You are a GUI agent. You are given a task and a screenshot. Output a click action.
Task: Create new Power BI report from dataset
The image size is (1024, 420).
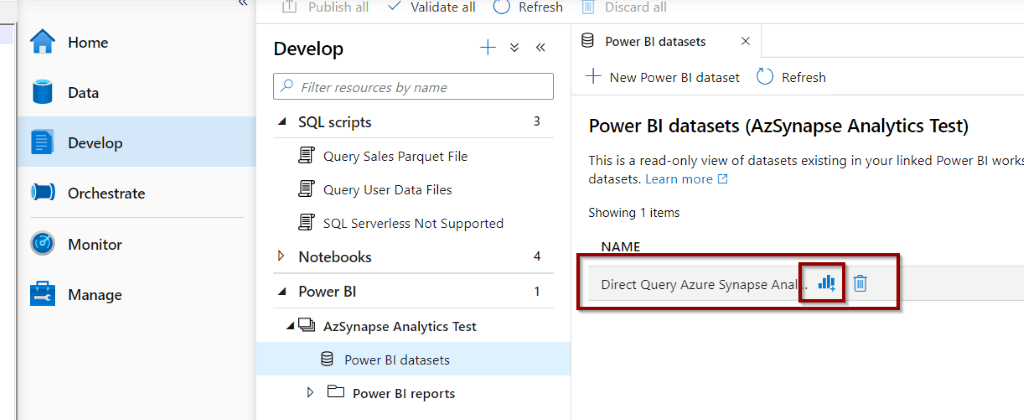tap(827, 283)
